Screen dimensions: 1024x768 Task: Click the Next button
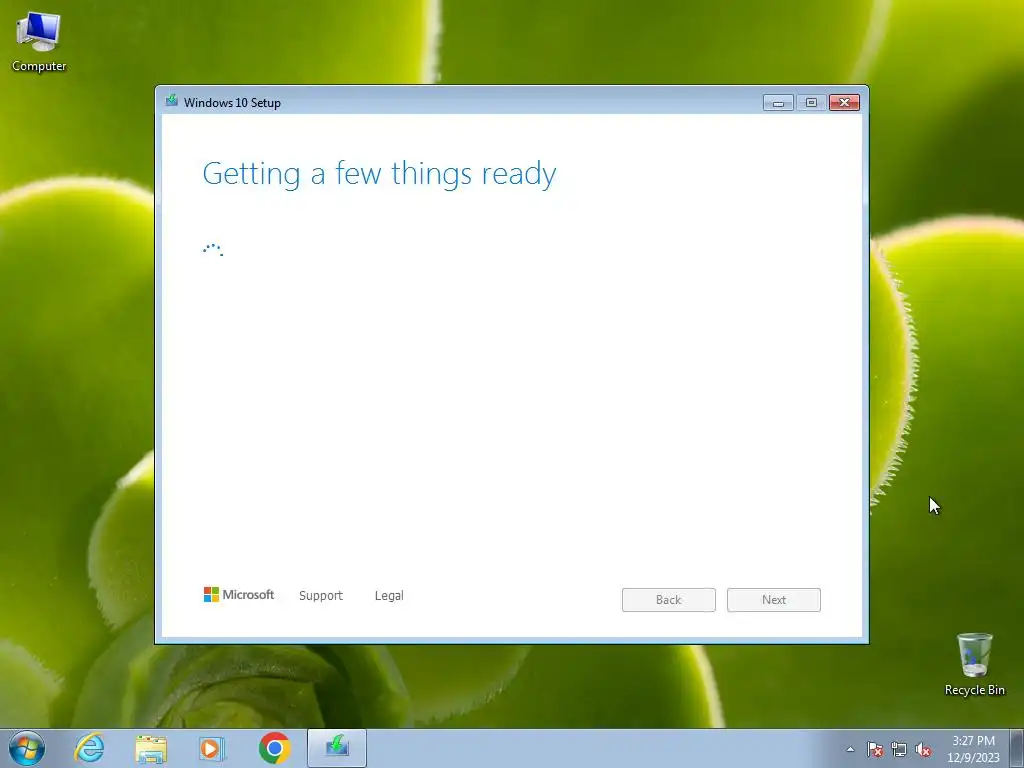pos(774,600)
